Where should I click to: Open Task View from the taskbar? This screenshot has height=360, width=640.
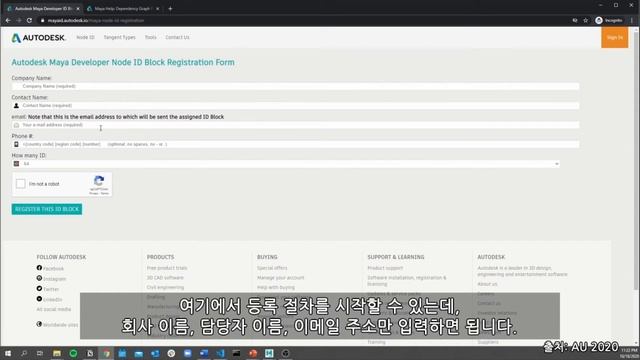40,353
